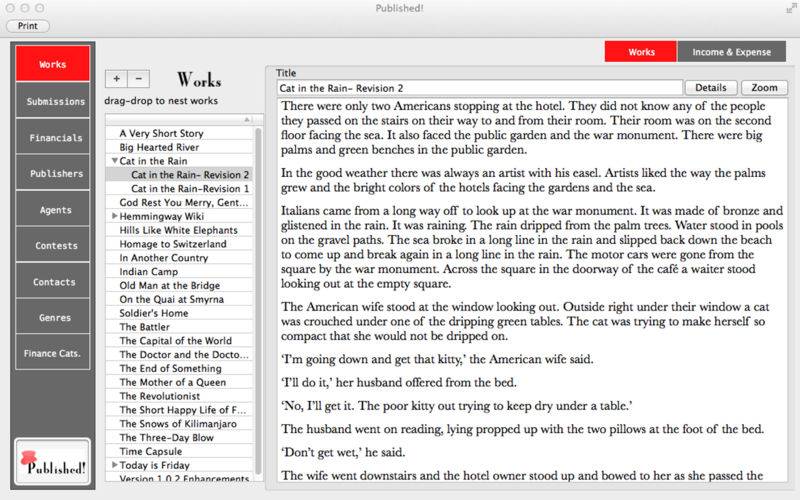
Task: Select 'Cat in the Rain' parent work
Action: pos(179,161)
